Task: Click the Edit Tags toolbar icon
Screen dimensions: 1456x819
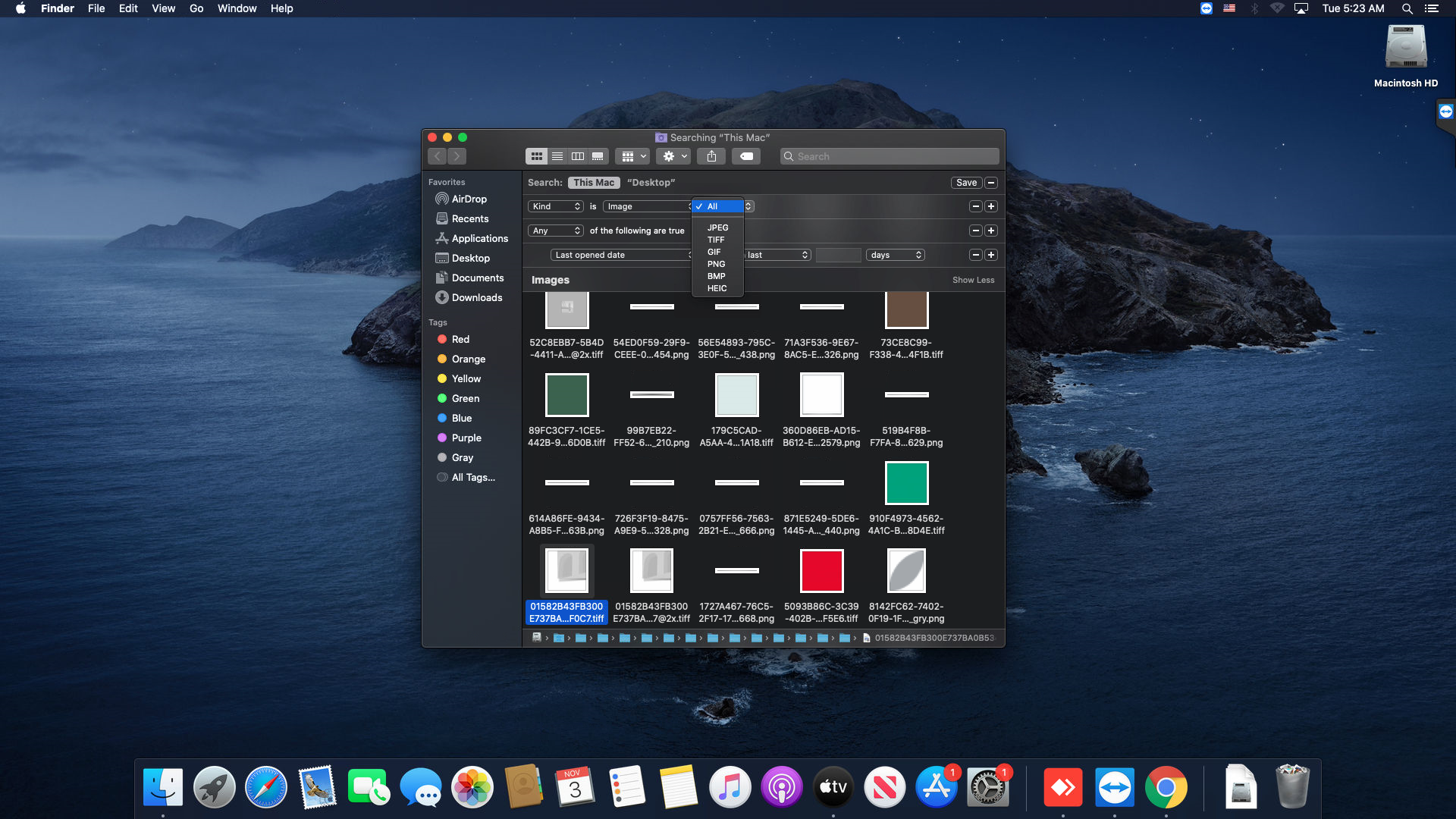Action: point(746,156)
